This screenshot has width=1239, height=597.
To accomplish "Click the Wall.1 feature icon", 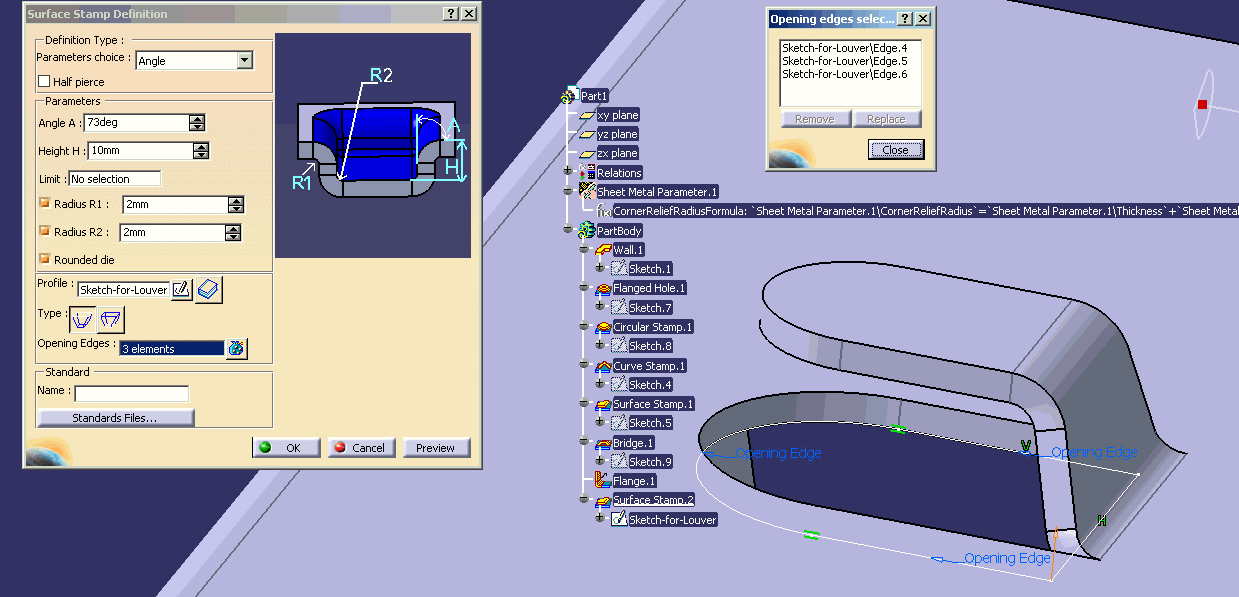I will 603,250.
